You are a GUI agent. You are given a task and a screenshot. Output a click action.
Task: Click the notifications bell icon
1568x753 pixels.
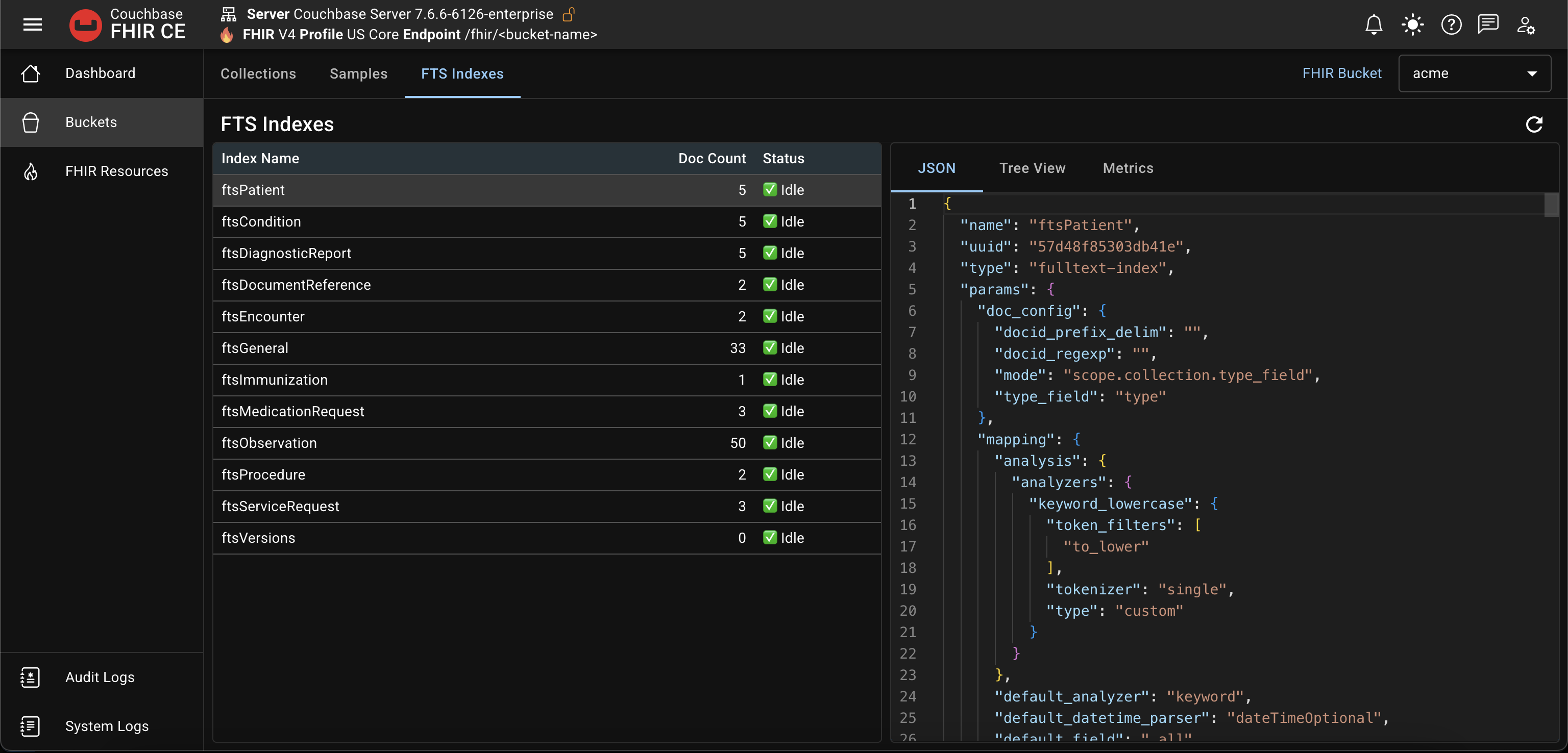pos(1374,24)
